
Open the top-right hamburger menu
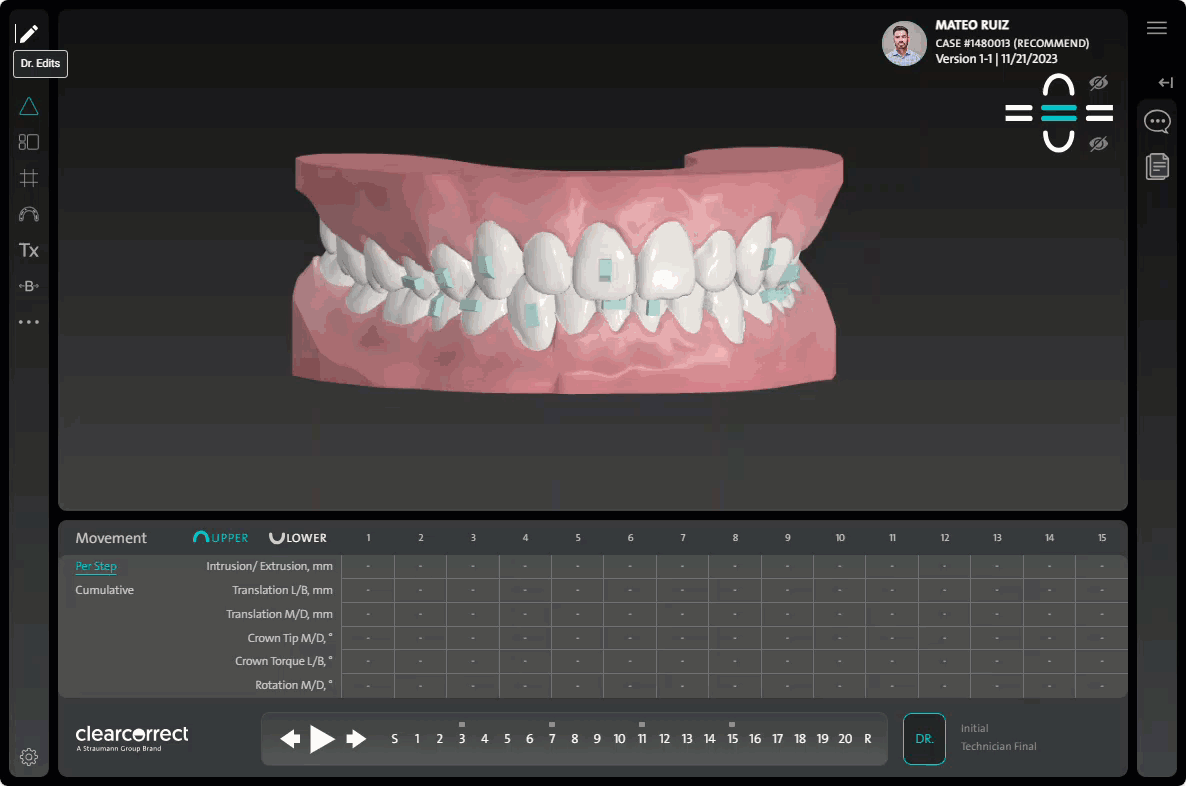[x=1156, y=28]
